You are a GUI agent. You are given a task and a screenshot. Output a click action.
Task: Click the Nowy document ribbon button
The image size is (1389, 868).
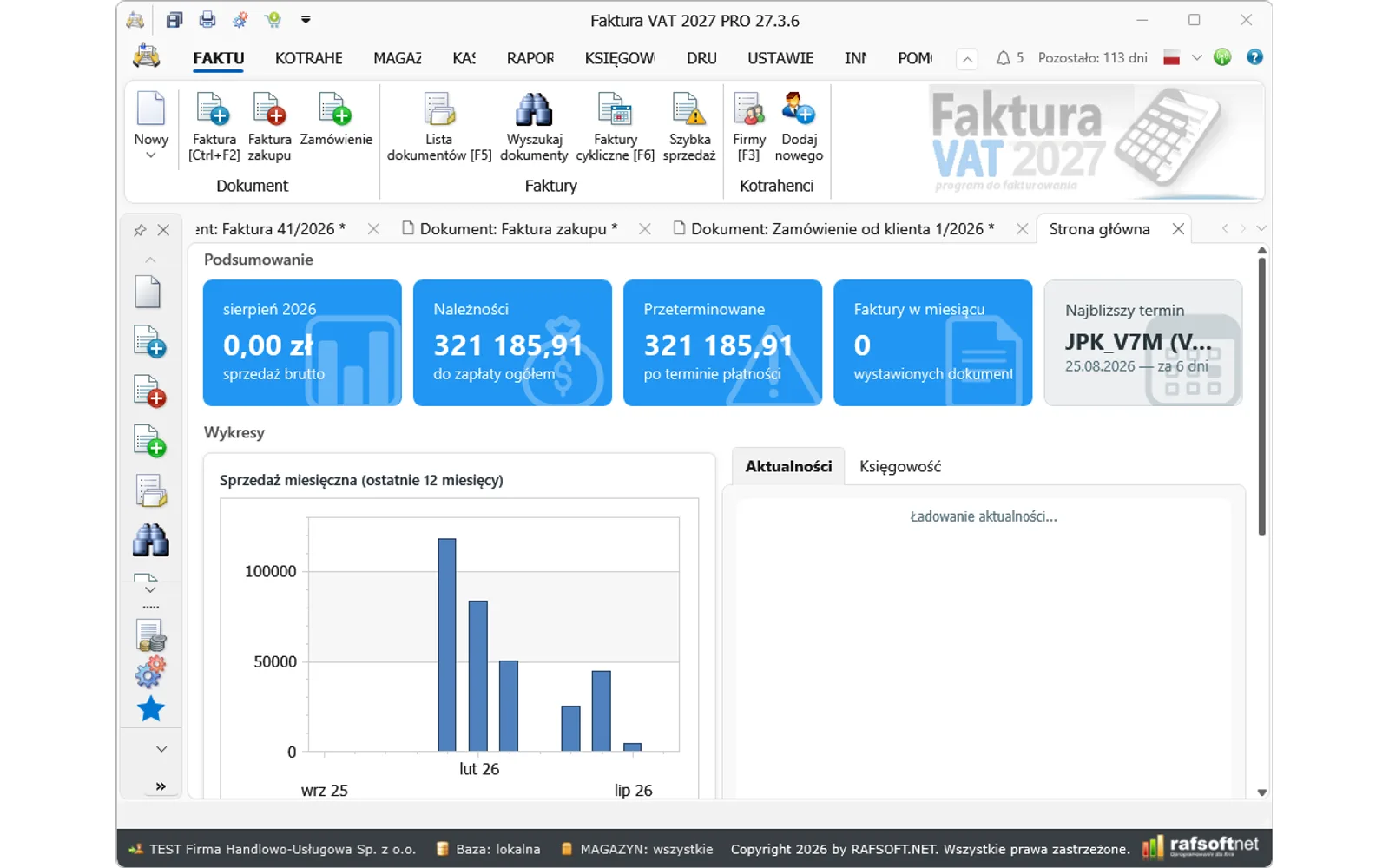pos(151,126)
